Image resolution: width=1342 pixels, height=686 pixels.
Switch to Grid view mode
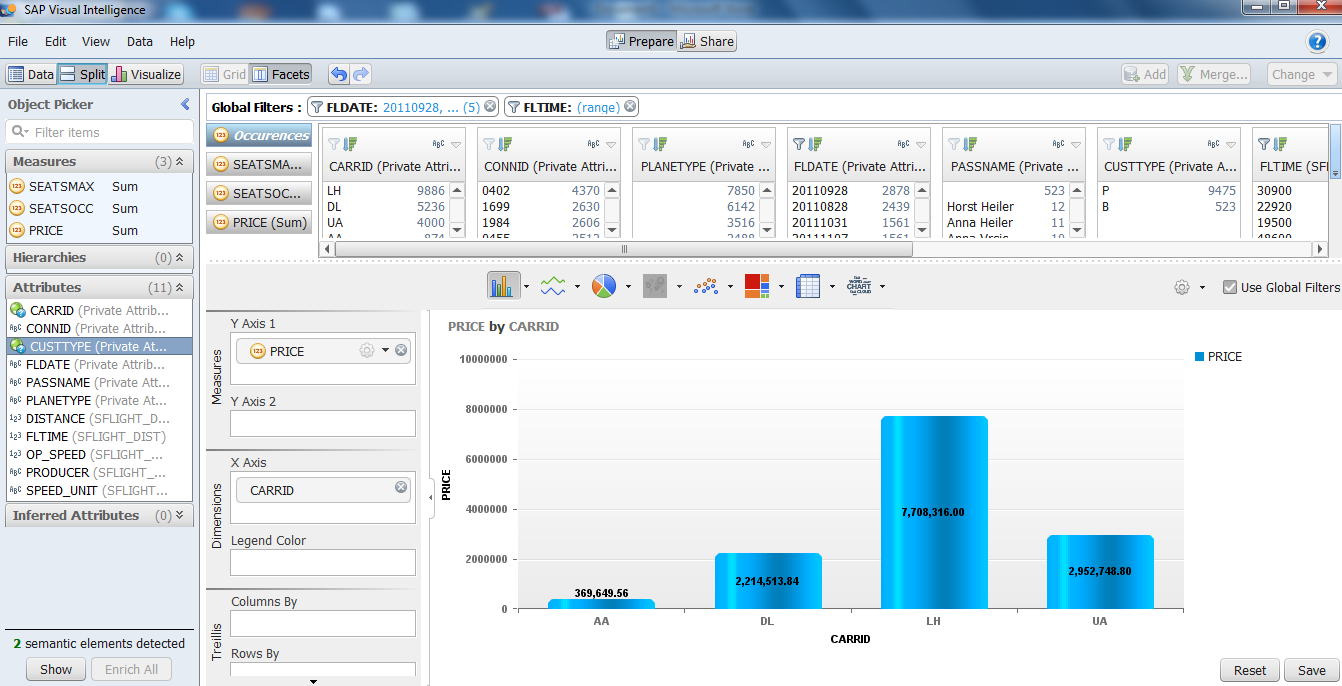[x=225, y=73]
